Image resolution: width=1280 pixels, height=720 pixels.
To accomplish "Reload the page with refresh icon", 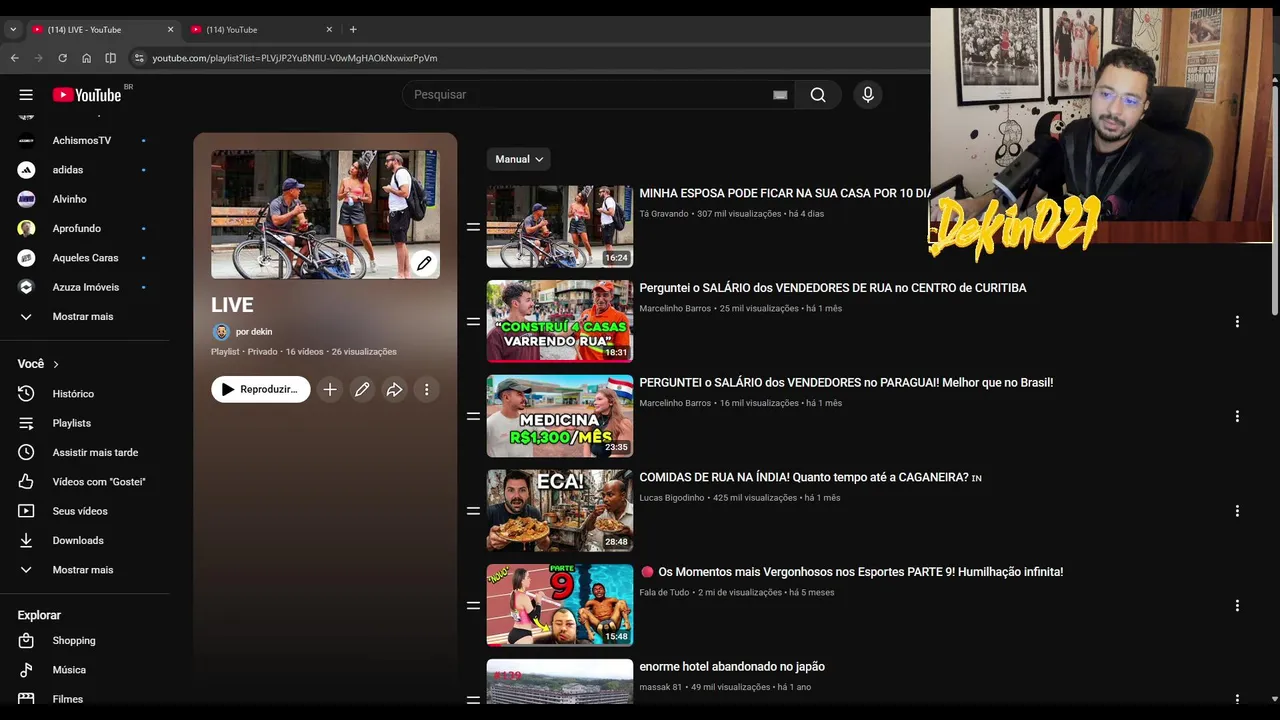I will point(62,58).
